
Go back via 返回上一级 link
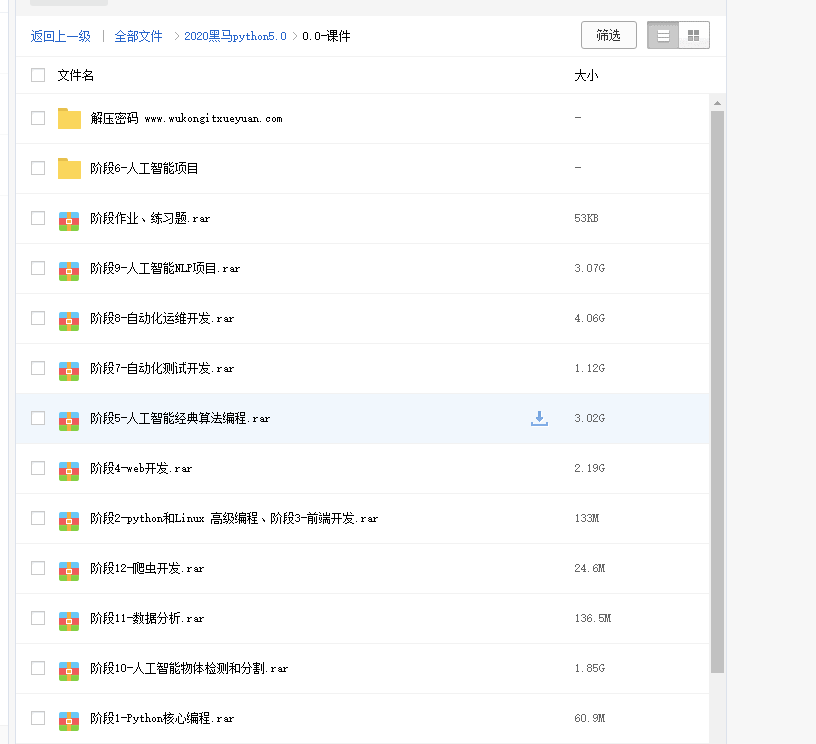tap(60, 36)
